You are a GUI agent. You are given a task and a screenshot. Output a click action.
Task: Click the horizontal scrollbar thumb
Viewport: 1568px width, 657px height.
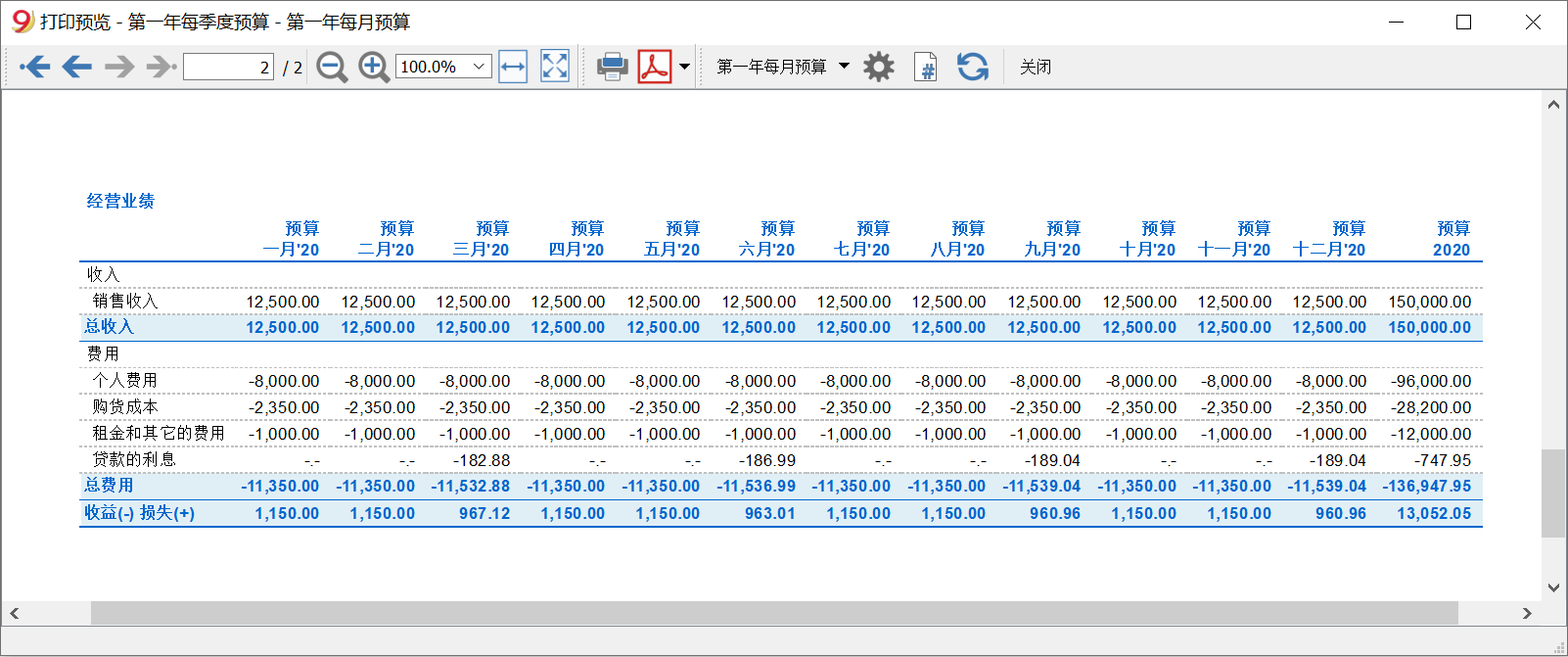[774, 613]
